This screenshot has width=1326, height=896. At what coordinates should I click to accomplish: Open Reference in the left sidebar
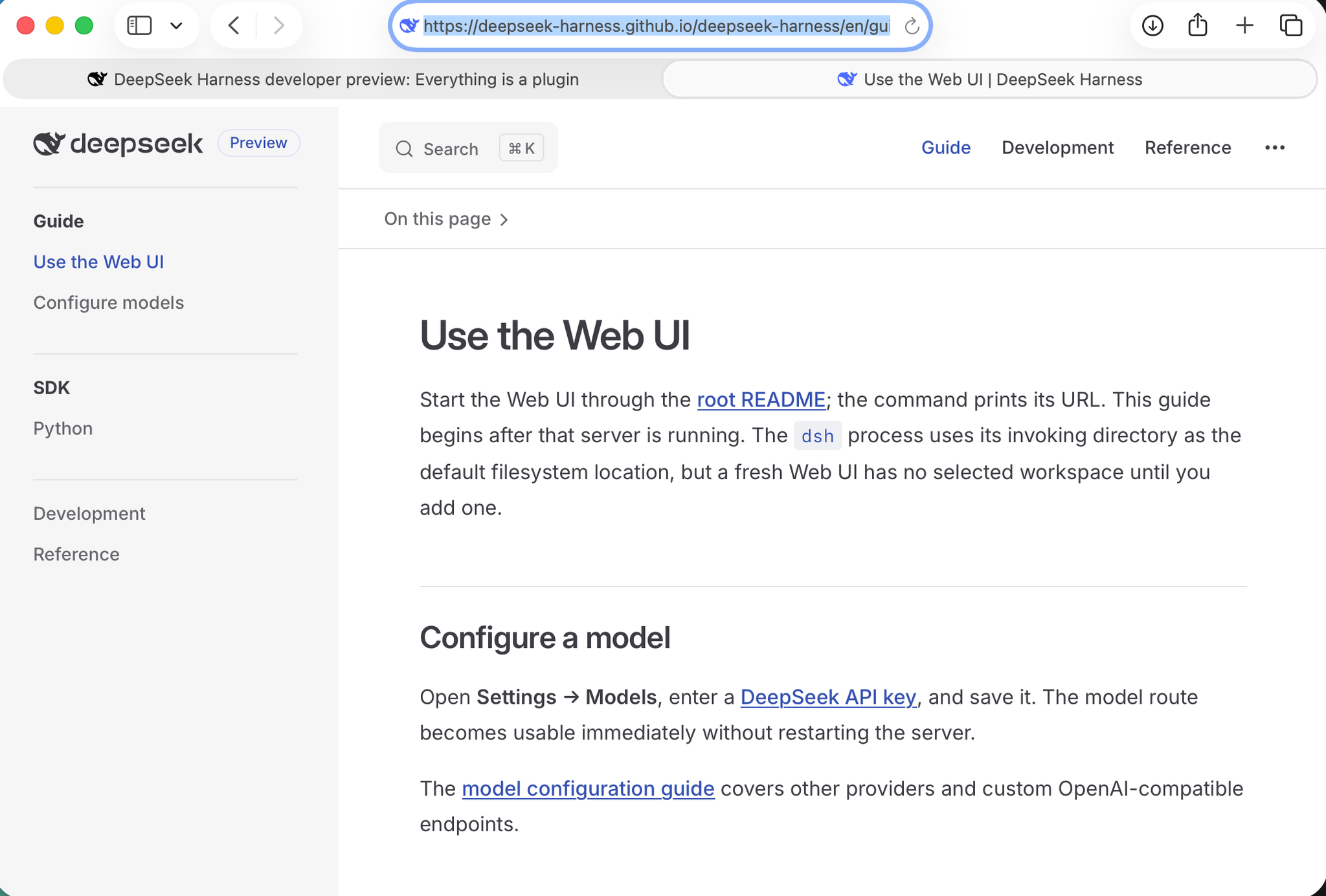point(76,554)
